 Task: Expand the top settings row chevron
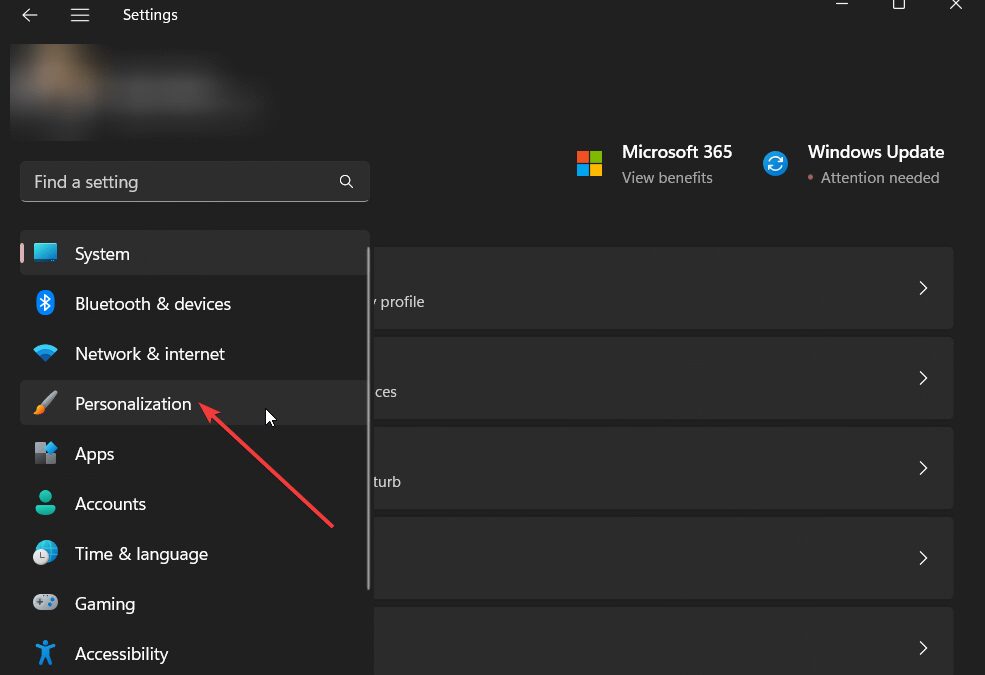coord(922,288)
